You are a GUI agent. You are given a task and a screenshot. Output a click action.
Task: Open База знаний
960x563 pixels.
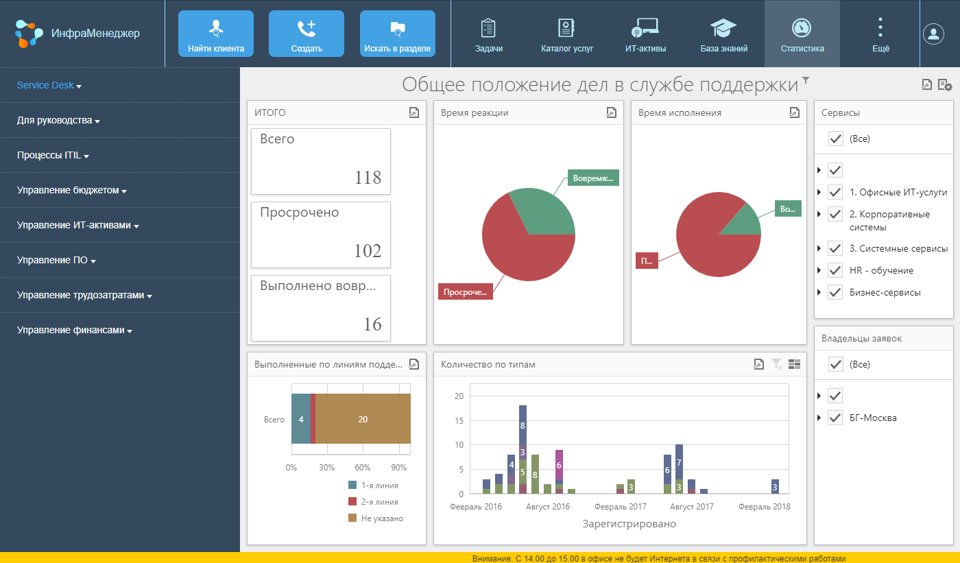(724, 34)
